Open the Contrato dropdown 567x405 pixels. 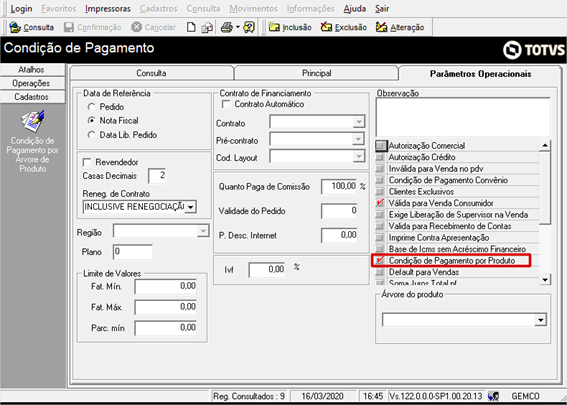(x=359, y=122)
